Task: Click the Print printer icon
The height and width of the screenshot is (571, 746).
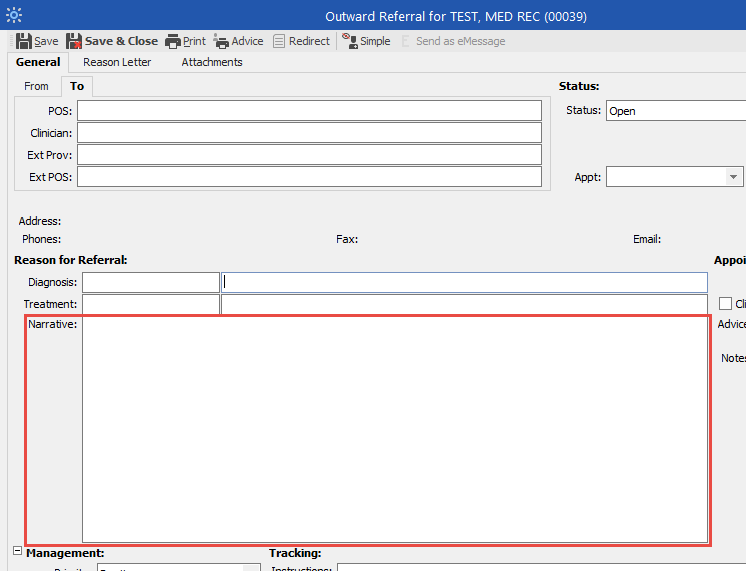Action: tap(173, 41)
